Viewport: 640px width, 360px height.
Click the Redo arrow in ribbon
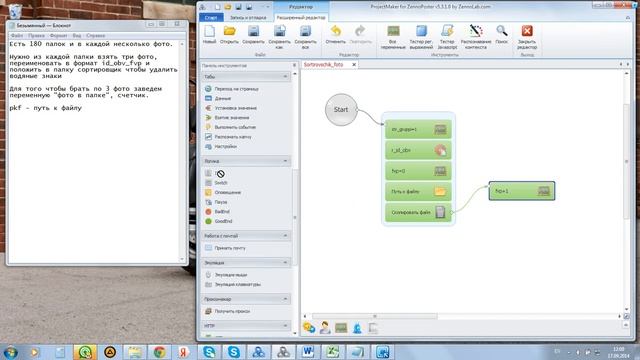(x=361, y=34)
